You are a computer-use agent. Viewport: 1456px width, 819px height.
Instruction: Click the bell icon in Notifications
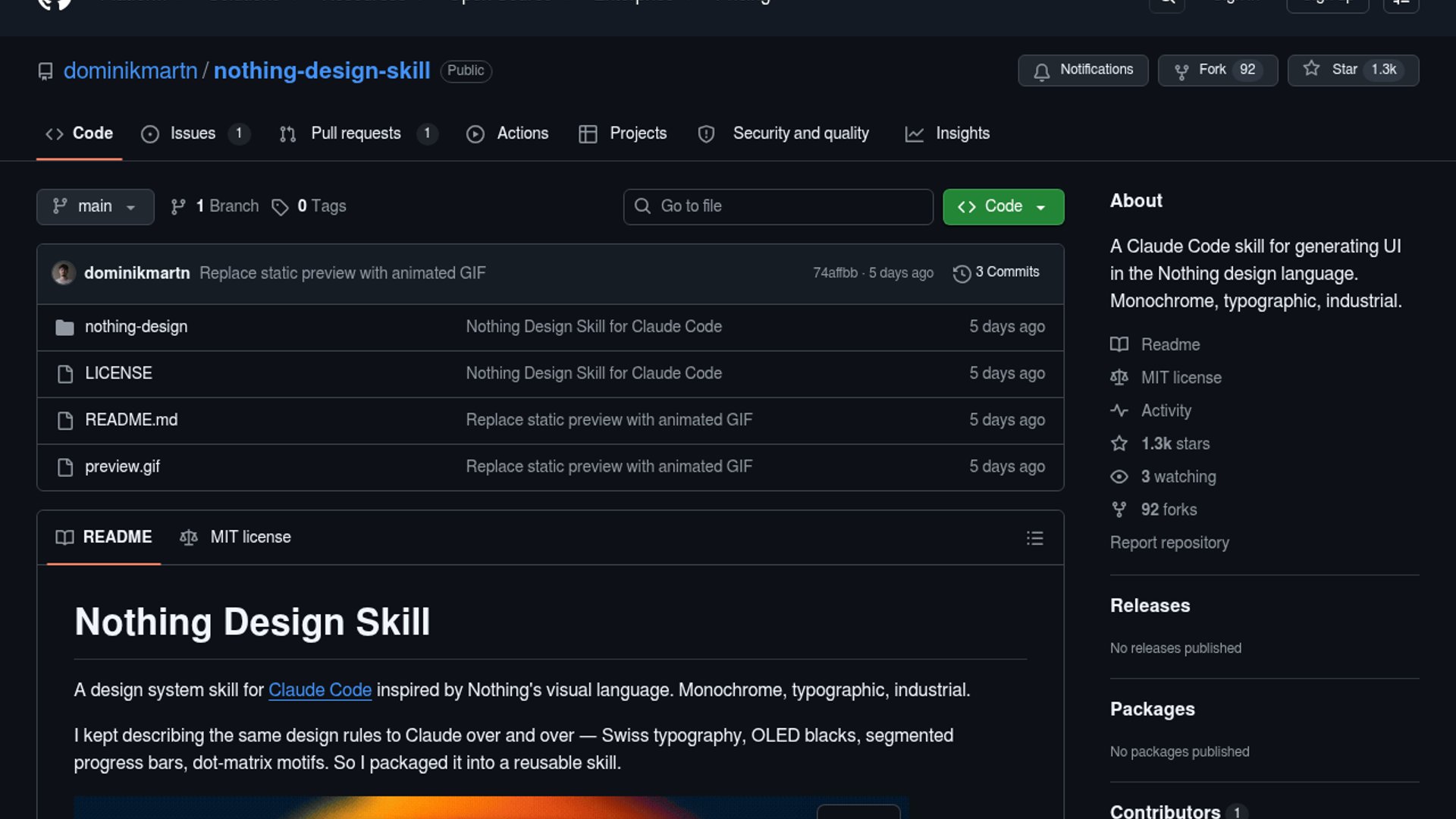coord(1042,71)
